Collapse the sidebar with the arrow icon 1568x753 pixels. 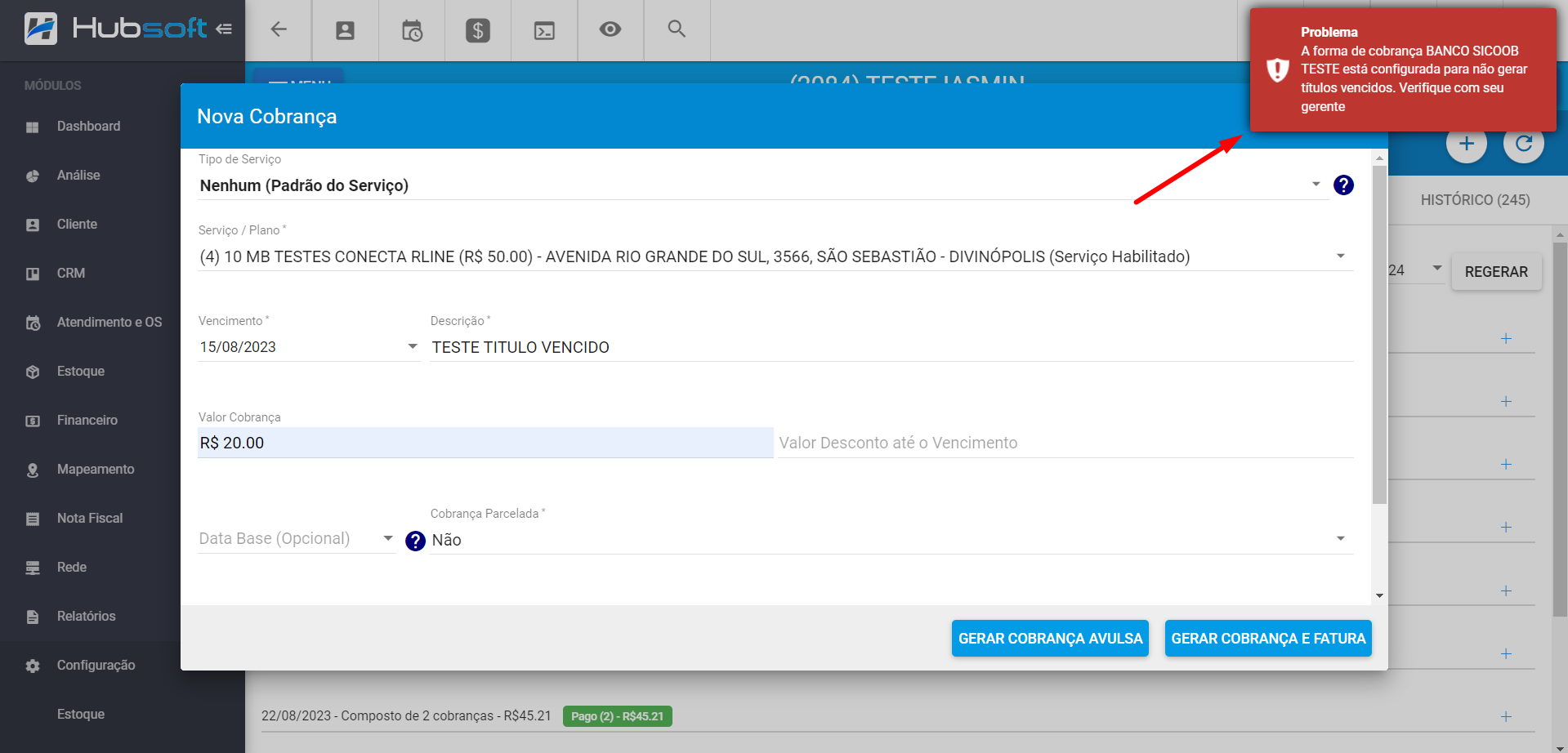224,29
